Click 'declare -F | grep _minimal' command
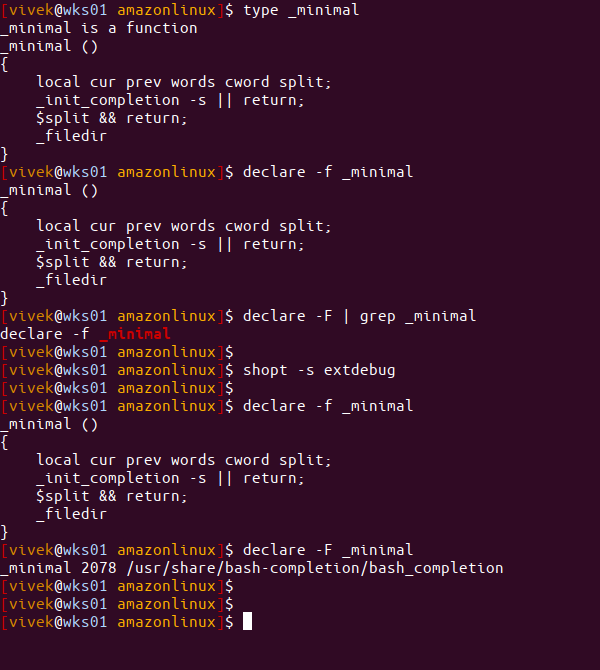 click(359, 316)
